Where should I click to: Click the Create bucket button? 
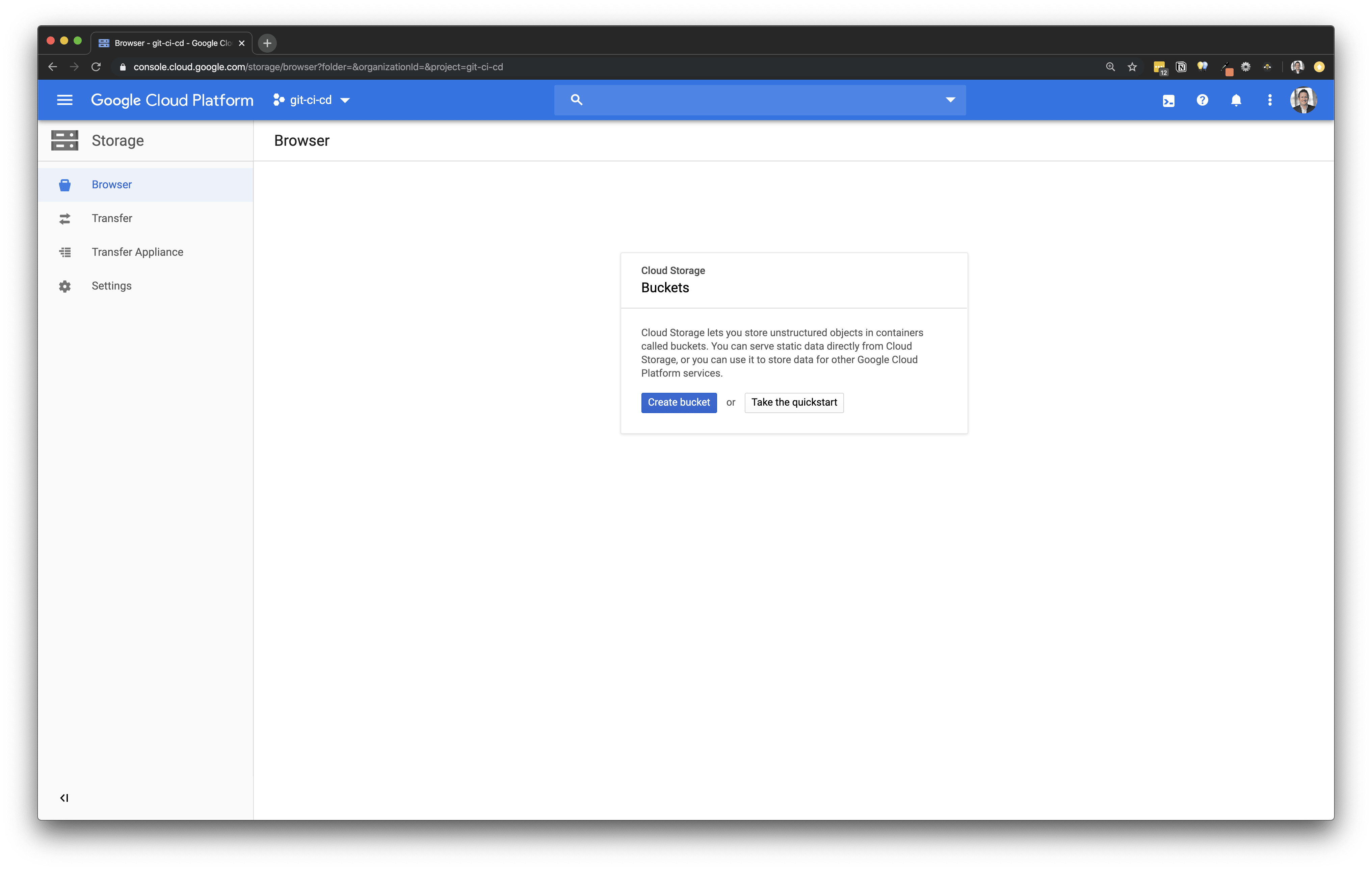pyautogui.click(x=679, y=403)
